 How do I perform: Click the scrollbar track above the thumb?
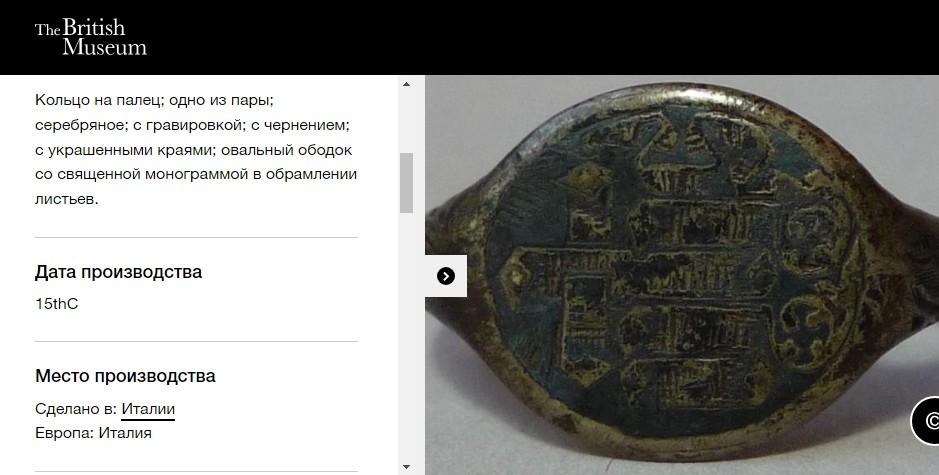click(x=406, y=122)
